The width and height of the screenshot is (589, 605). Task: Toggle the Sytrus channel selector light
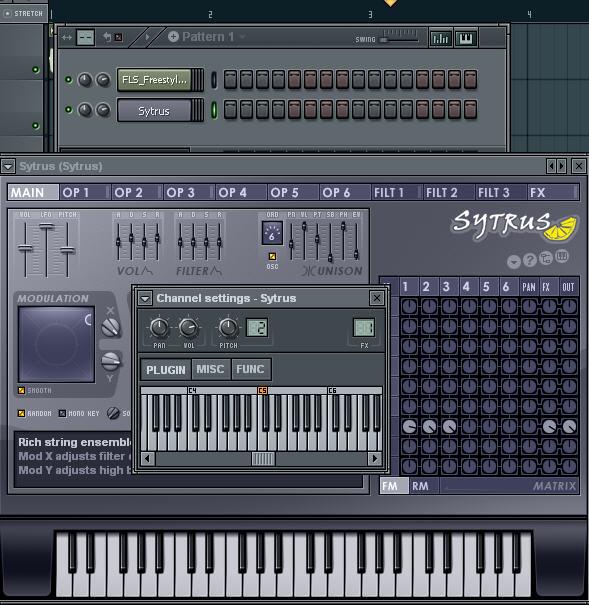(214, 110)
